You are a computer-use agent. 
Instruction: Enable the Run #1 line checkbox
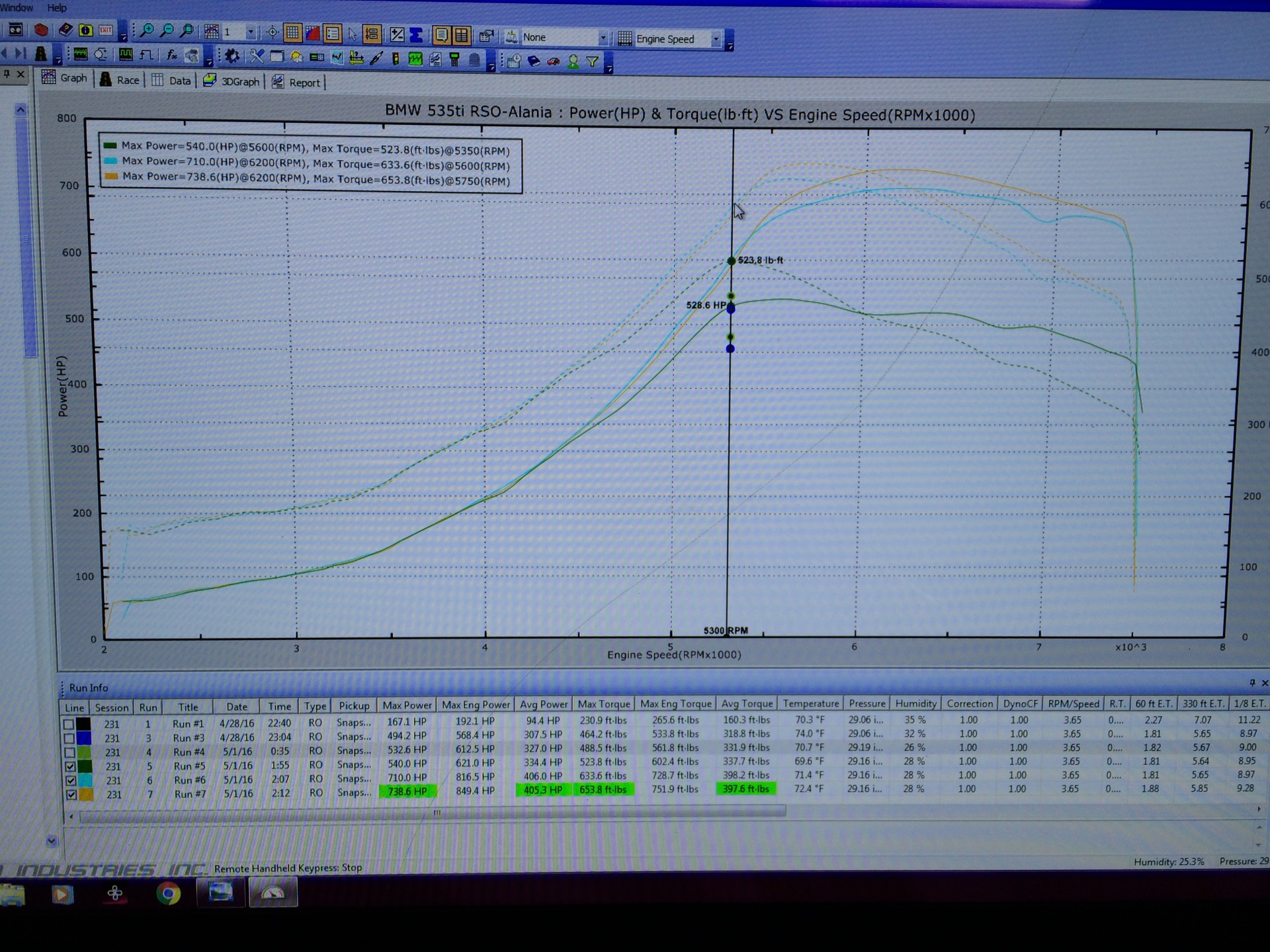coord(69,724)
